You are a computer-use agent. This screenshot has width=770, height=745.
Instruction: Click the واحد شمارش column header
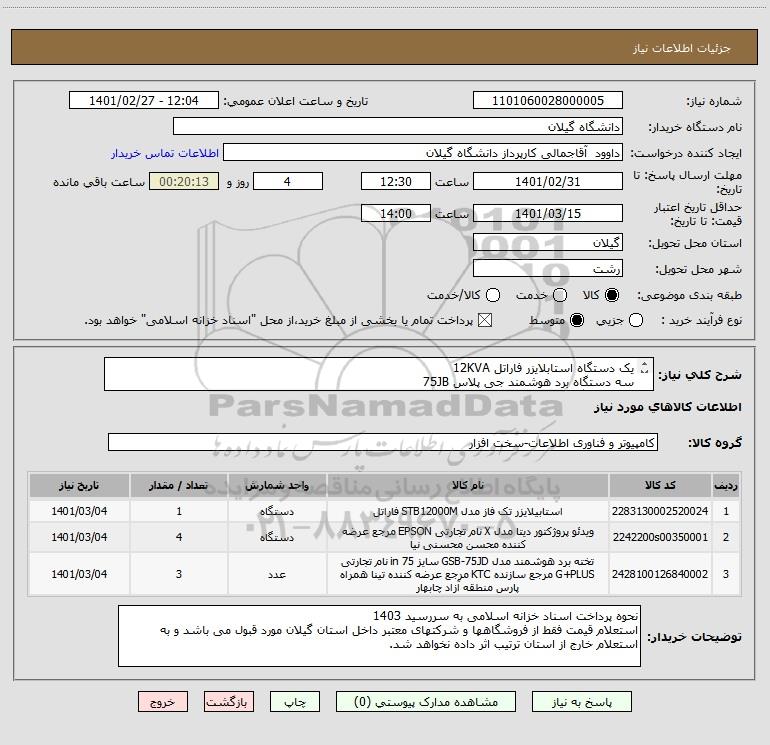click(x=277, y=485)
